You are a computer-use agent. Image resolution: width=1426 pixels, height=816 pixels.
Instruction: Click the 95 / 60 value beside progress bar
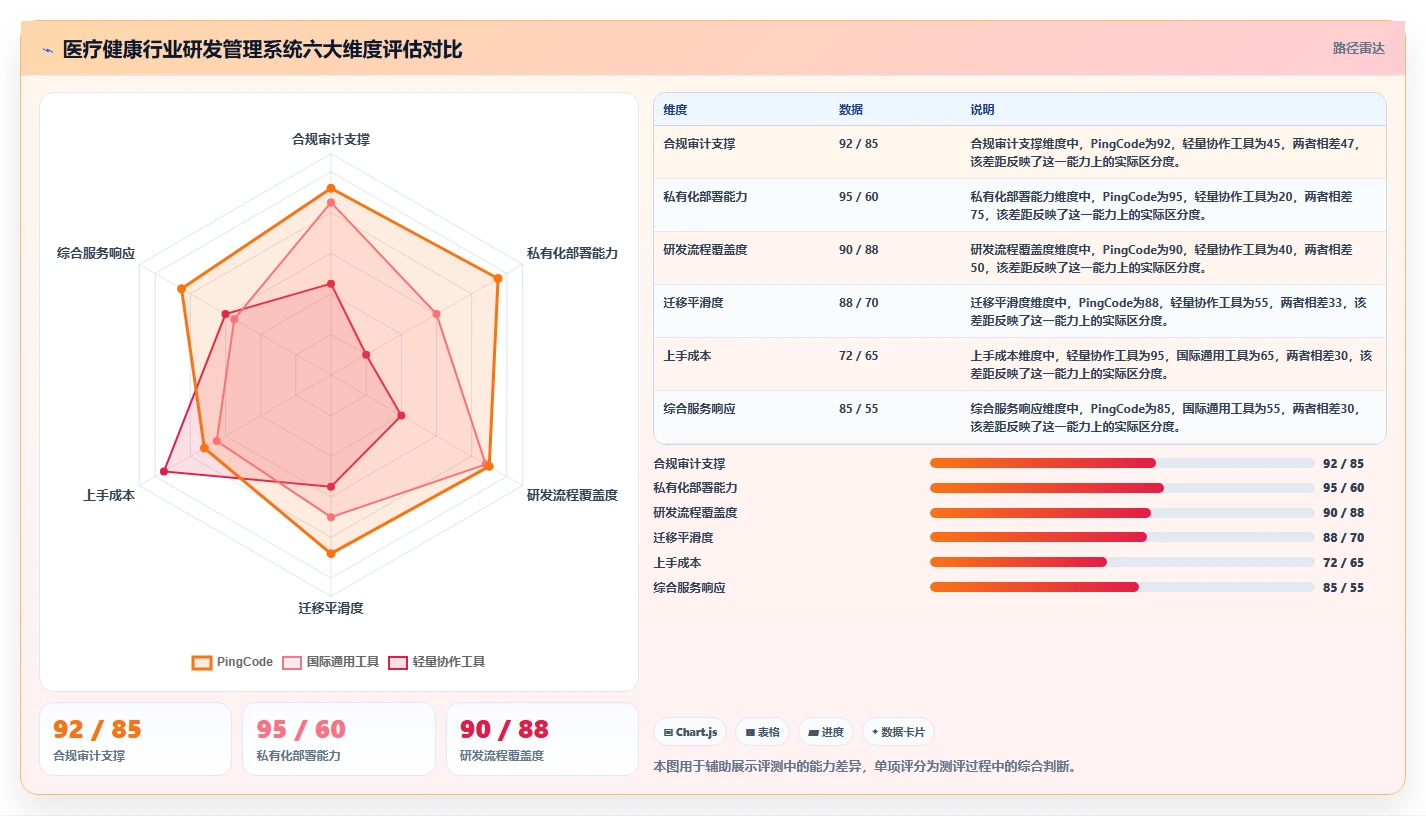pos(1343,488)
